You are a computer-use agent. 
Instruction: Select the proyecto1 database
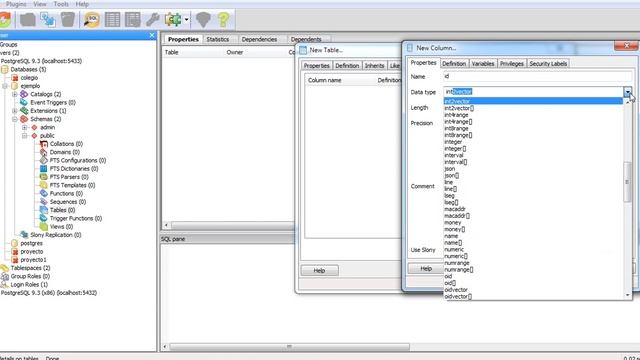point(33,260)
